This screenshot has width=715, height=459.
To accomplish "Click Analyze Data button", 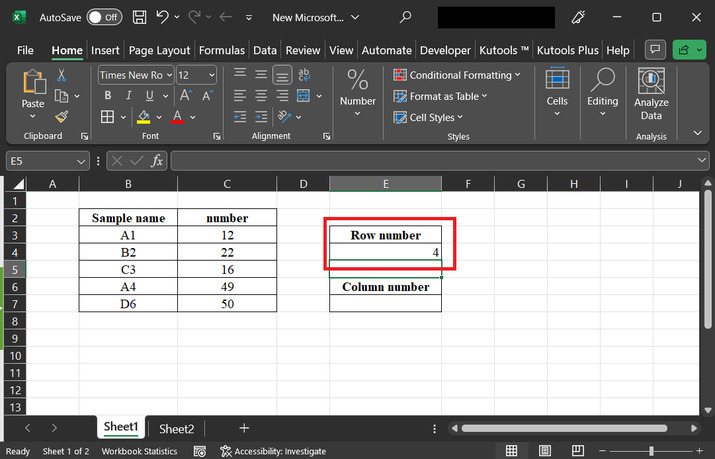I will coord(651,95).
